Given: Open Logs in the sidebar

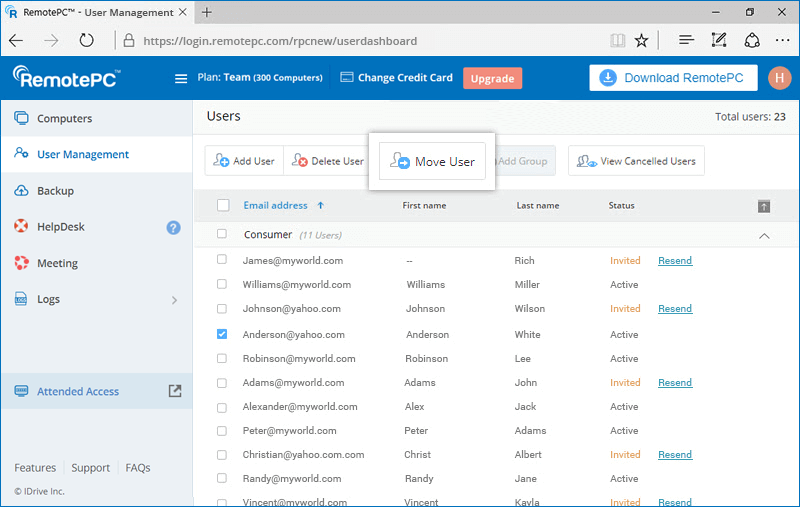Looking at the screenshot, I should tap(97, 299).
